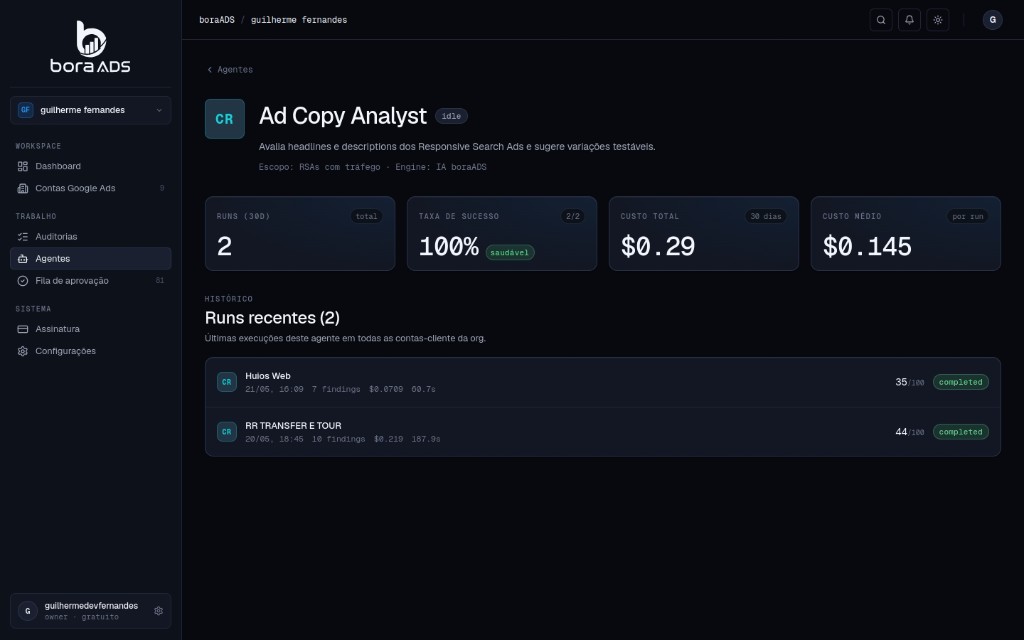Image resolution: width=1024 pixels, height=640 pixels.
Task: Click boraADS breadcrumb
Action: [x=217, y=20]
